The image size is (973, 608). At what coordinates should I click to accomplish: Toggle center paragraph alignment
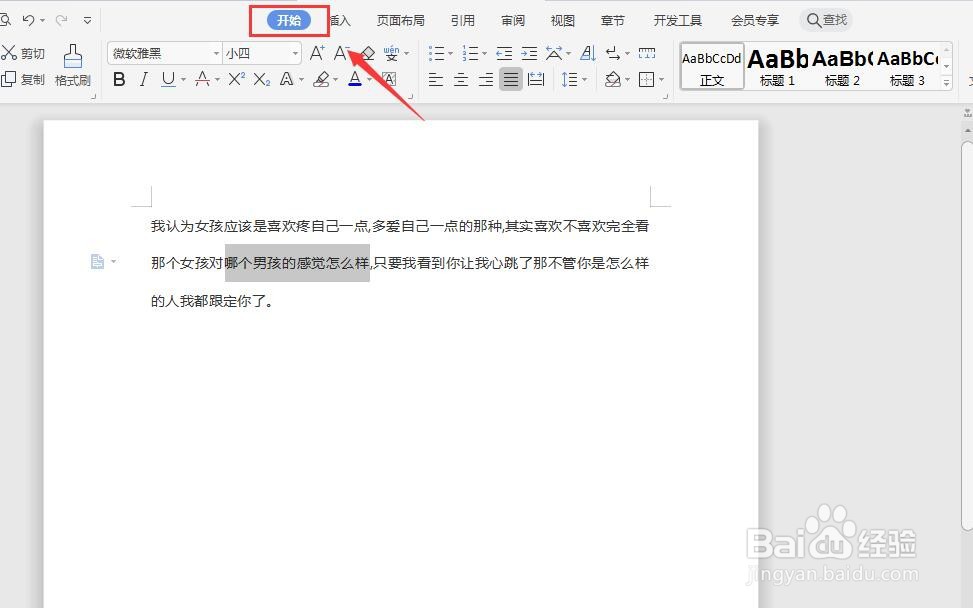point(460,79)
